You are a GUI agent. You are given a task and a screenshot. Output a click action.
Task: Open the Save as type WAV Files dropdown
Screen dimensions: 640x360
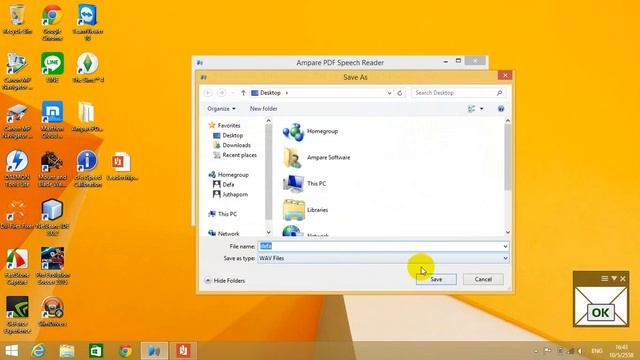coord(383,258)
